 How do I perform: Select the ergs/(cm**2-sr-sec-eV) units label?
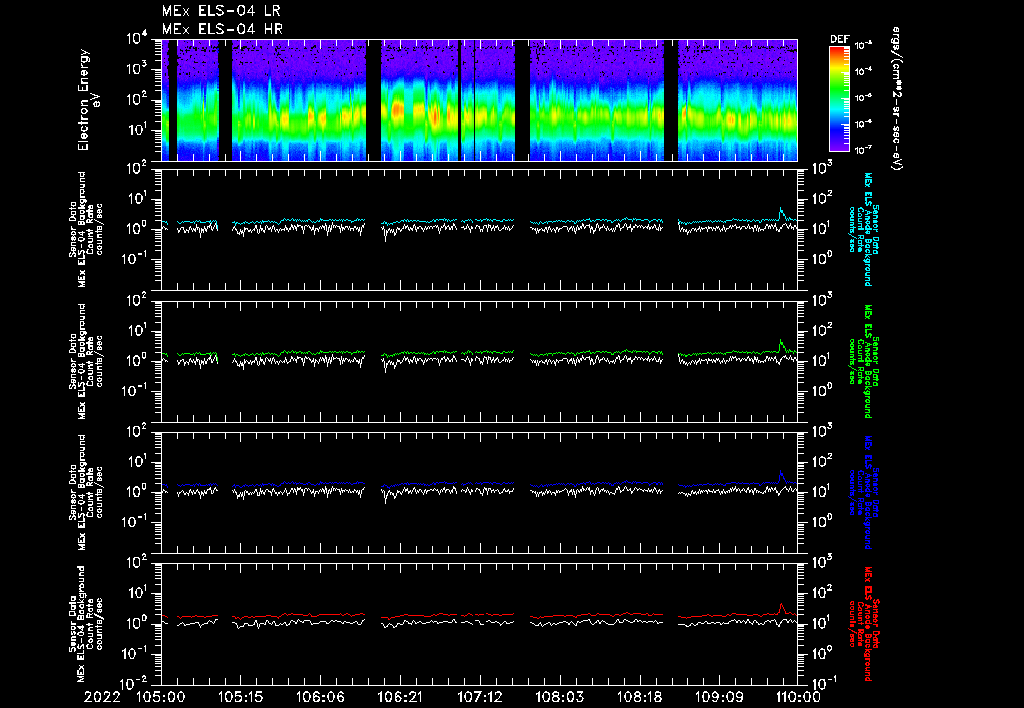pos(896,99)
